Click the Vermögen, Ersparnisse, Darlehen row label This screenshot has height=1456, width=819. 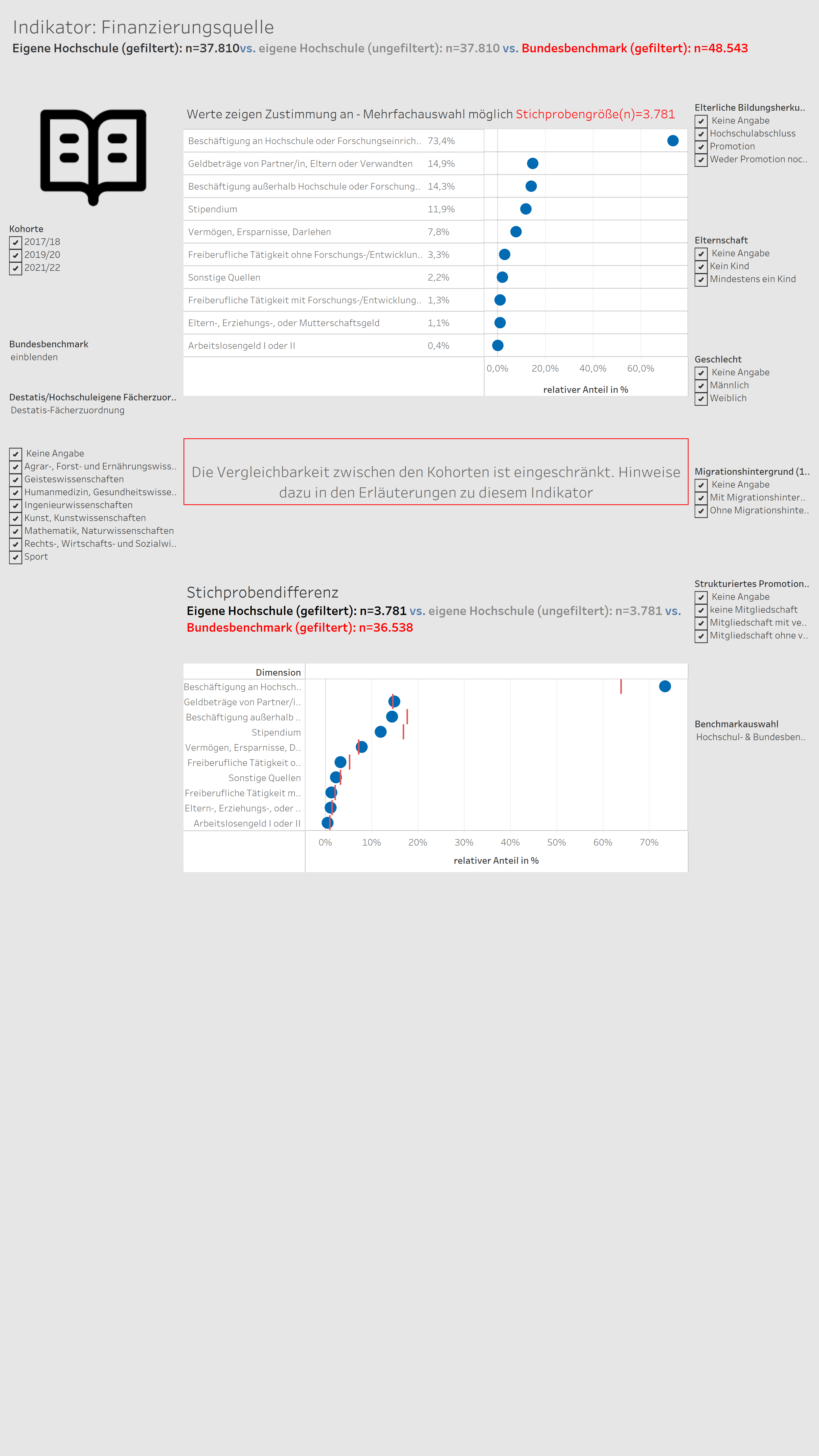[x=259, y=232]
